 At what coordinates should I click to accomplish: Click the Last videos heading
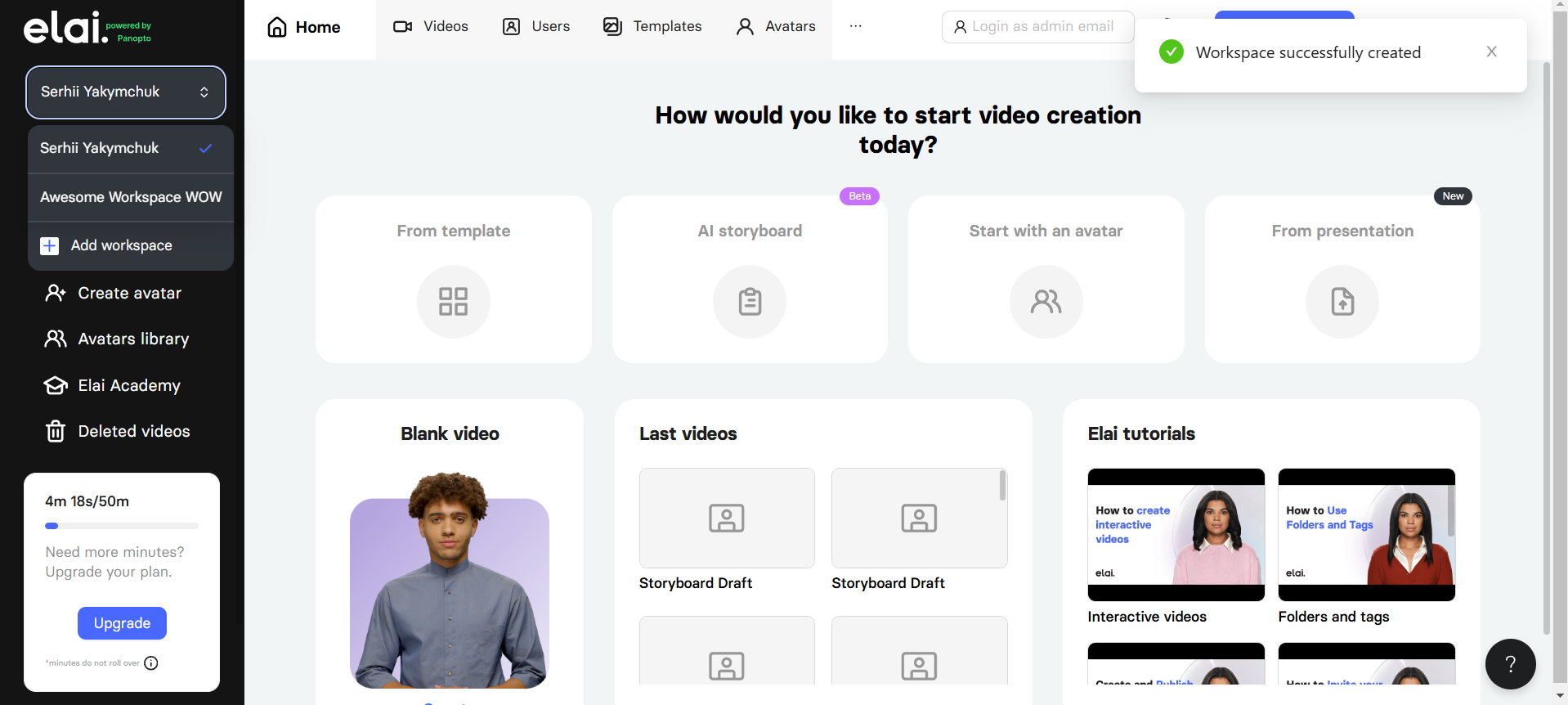[688, 433]
